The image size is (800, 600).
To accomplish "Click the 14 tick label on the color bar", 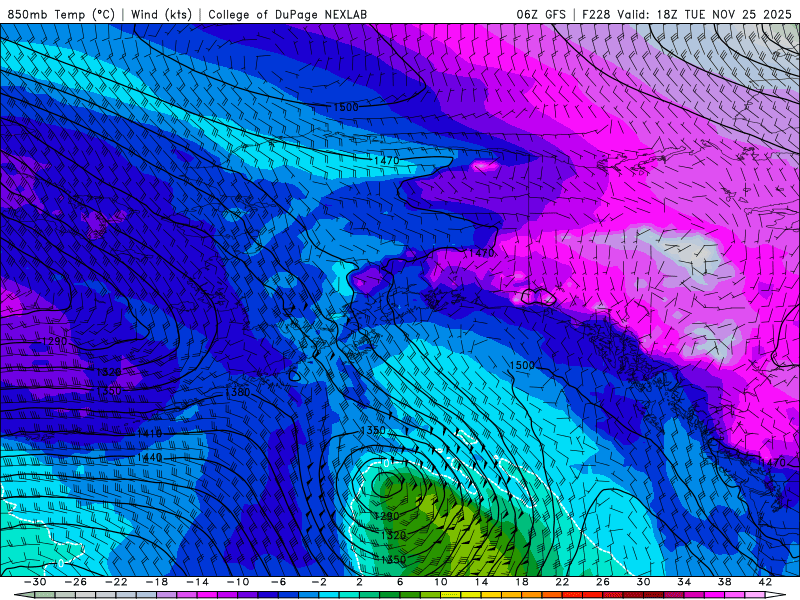I will 481,582.
